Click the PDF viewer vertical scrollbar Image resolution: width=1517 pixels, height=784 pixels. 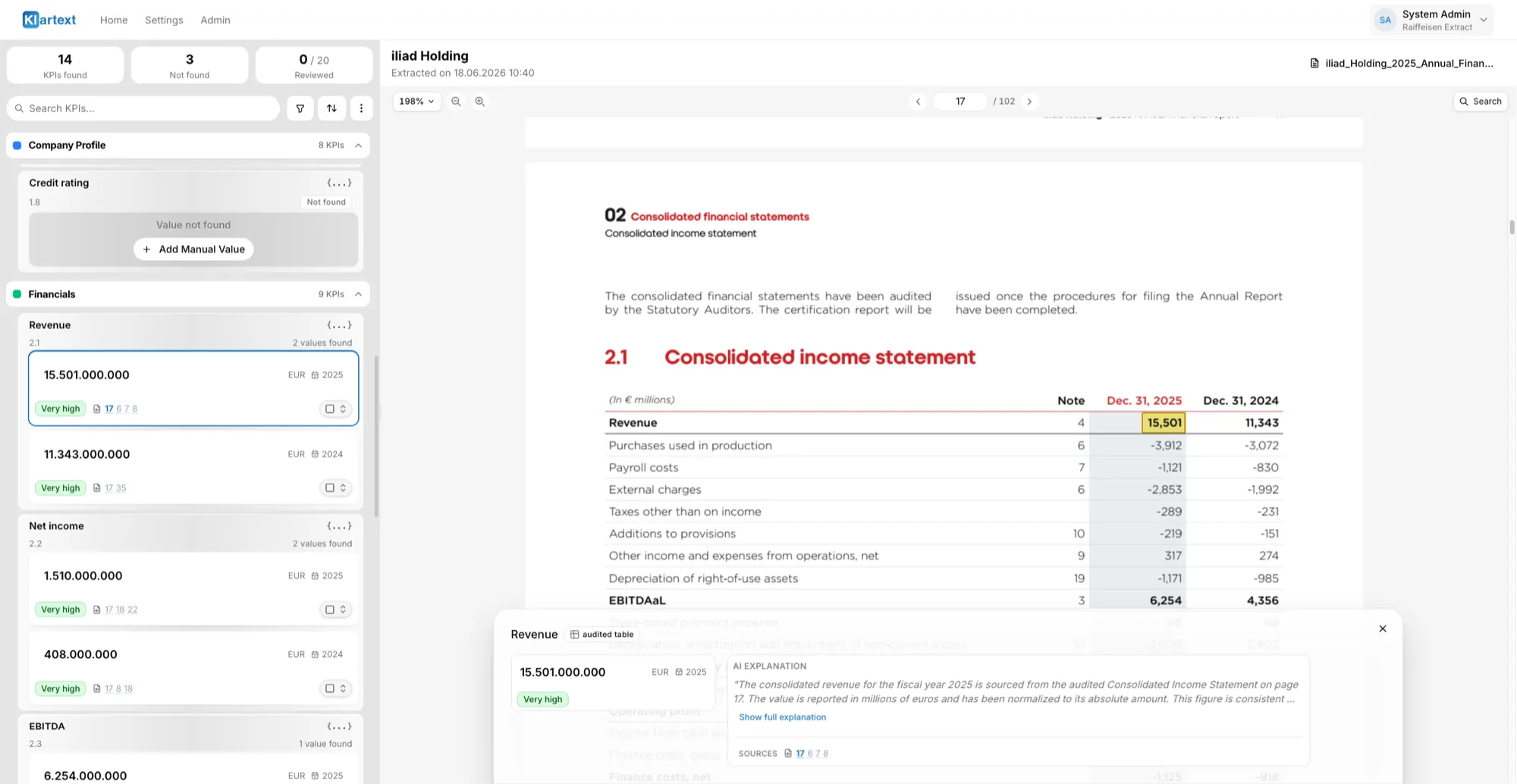(x=1512, y=227)
